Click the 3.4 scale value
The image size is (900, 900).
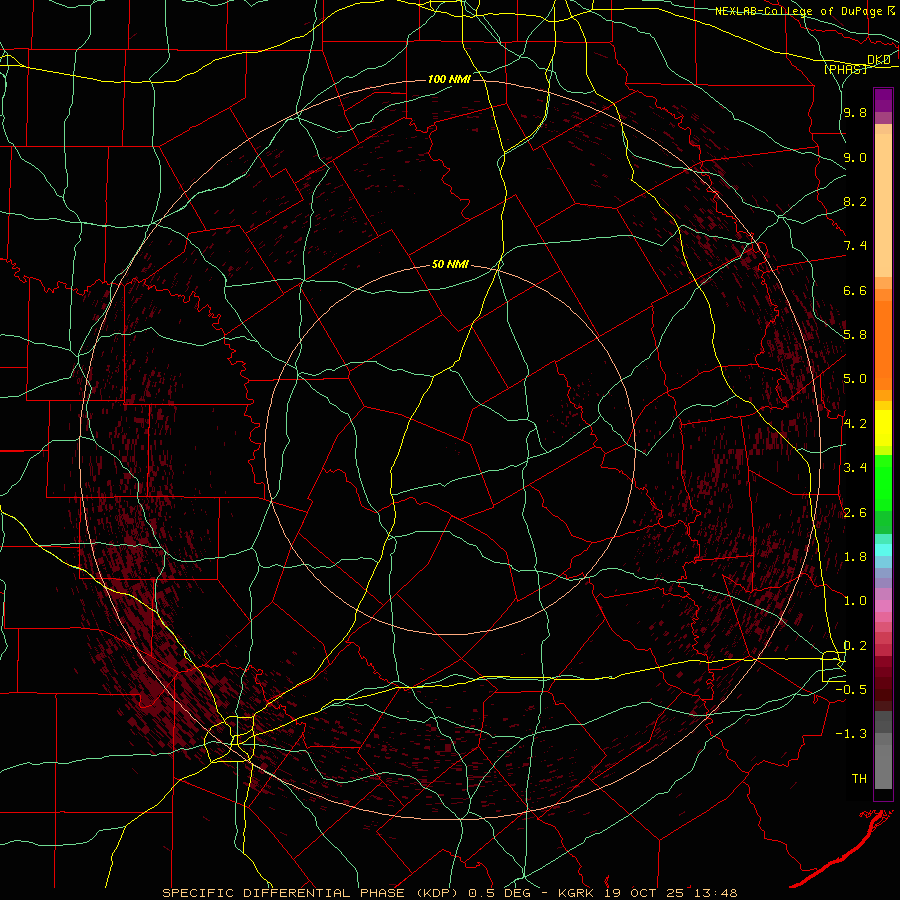coord(855,468)
